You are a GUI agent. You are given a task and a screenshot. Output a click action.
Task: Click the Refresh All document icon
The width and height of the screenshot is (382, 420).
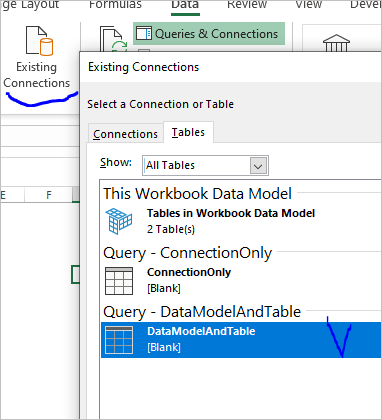point(113,40)
